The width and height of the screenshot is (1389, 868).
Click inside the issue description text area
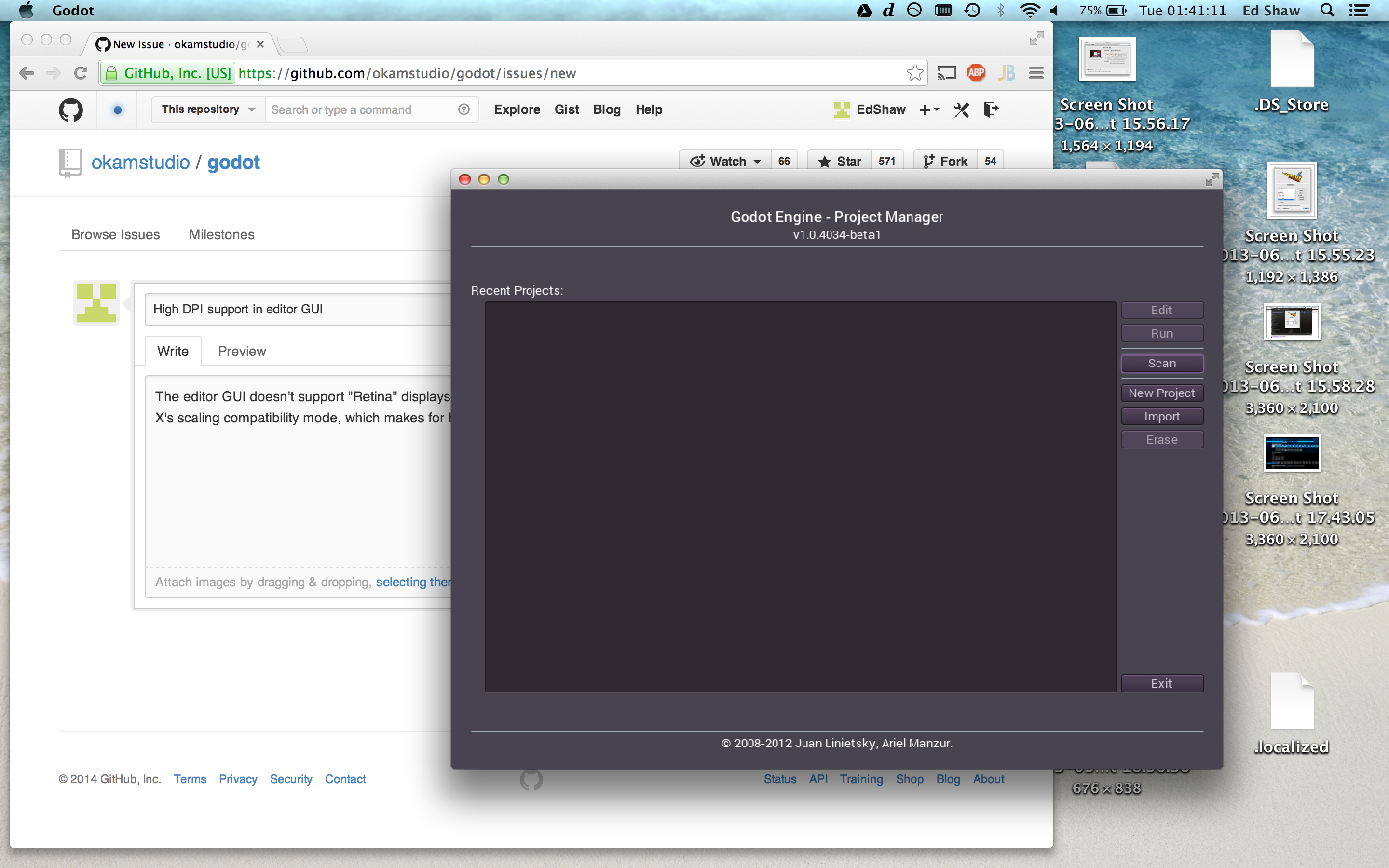pyautogui.click(x=299, y=471)
